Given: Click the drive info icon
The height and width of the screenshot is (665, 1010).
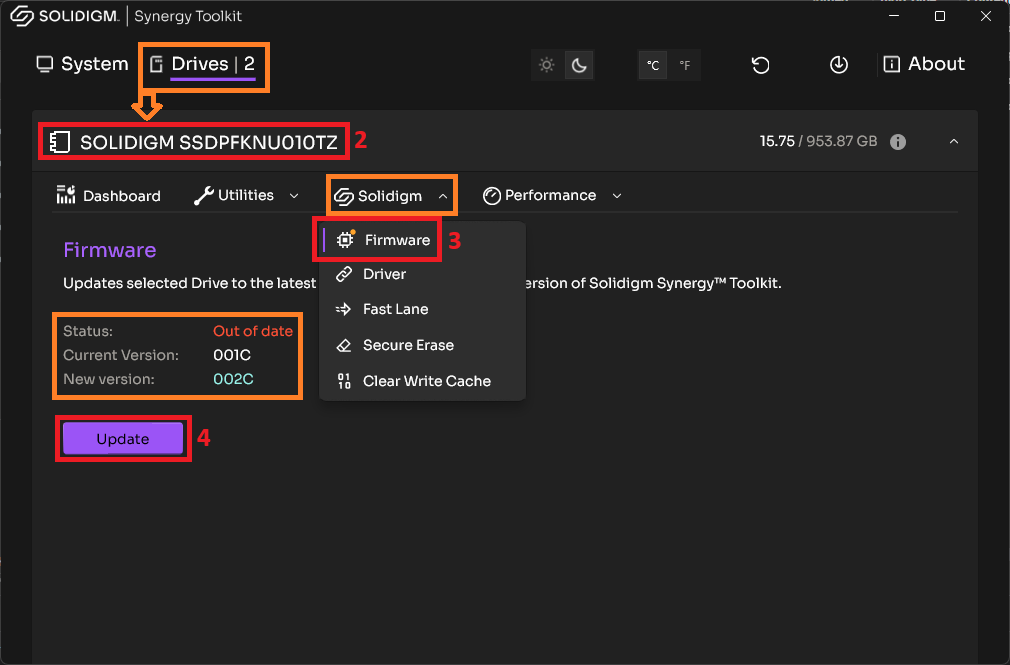Looking at the screenshot, I should pyautogui.click(x=898, y=142).
